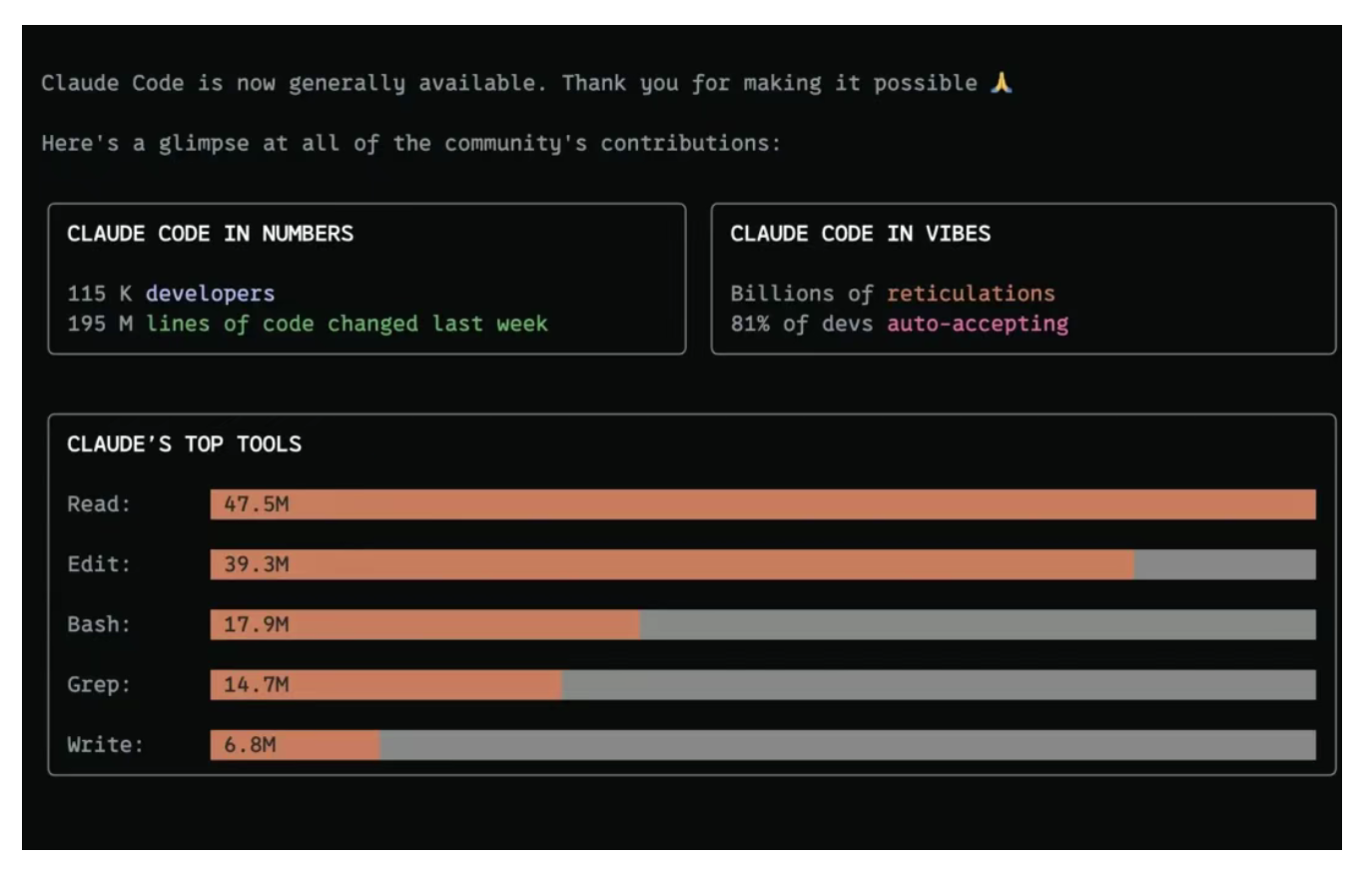The height and width of the screenshot is (871, 1372).
Task: Click the "Write:" tool label
Action: pyautogui.click(x=105, y=744)
